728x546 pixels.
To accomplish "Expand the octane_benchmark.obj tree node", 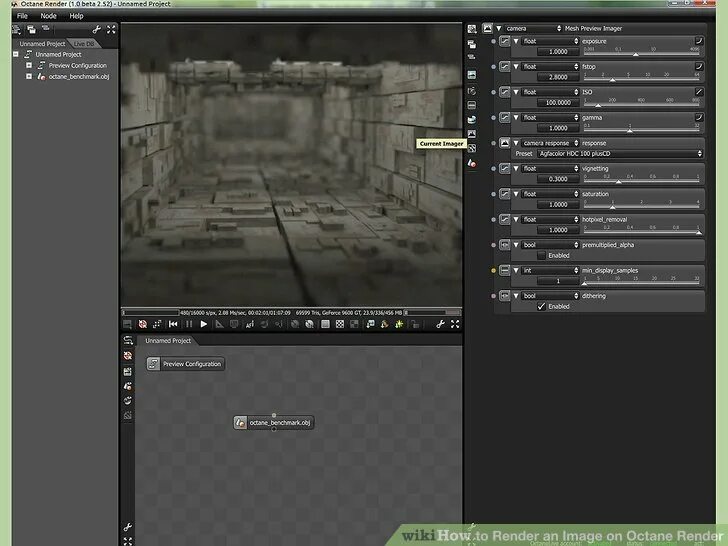I will [x=29, y=76].
